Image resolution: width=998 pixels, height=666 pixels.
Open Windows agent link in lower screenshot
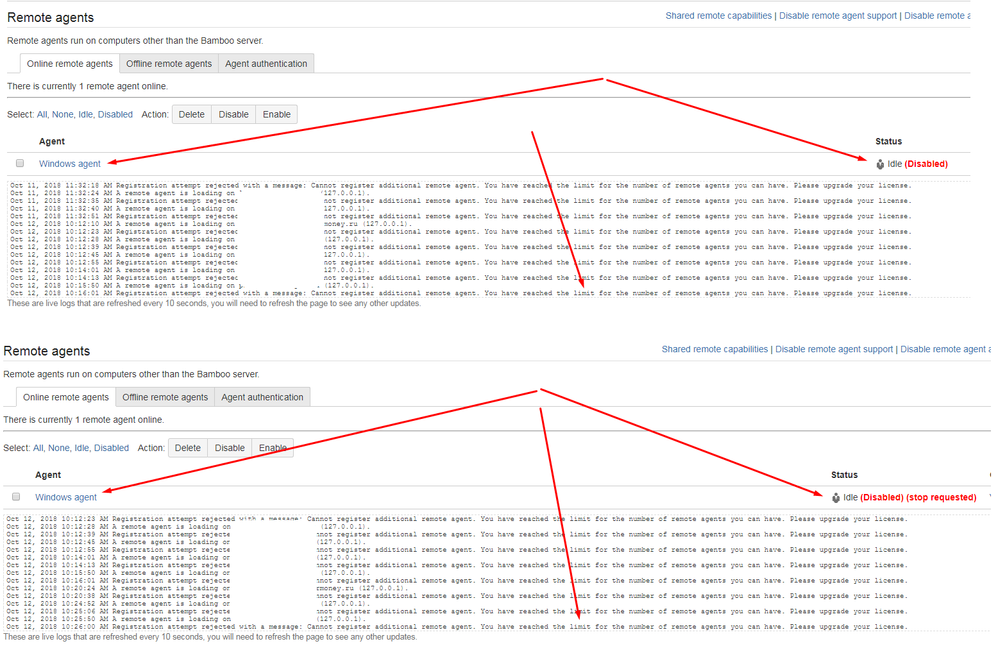66,497
